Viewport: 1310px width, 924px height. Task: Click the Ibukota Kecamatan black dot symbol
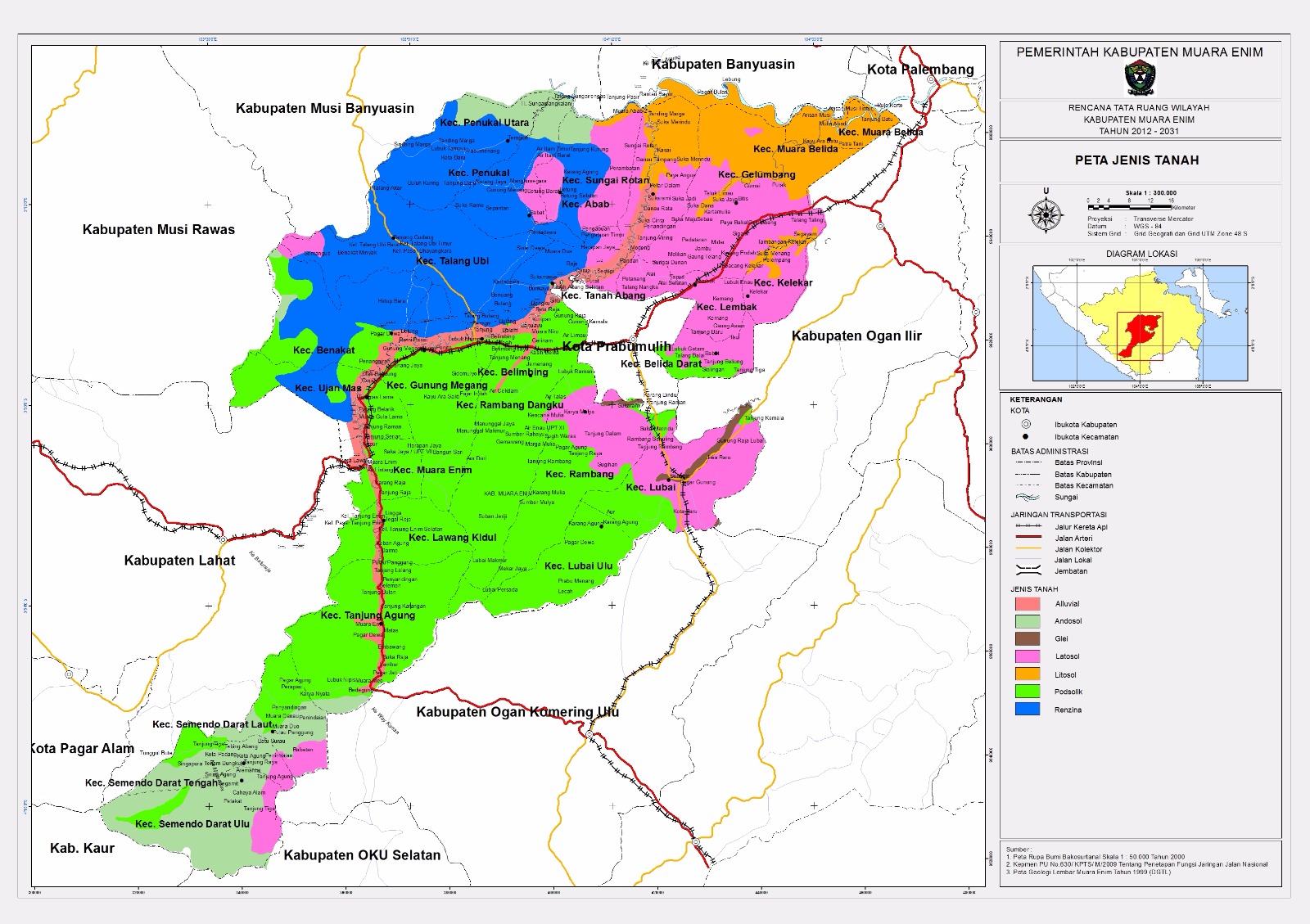pyautogui.click(x=1026, y=436)
